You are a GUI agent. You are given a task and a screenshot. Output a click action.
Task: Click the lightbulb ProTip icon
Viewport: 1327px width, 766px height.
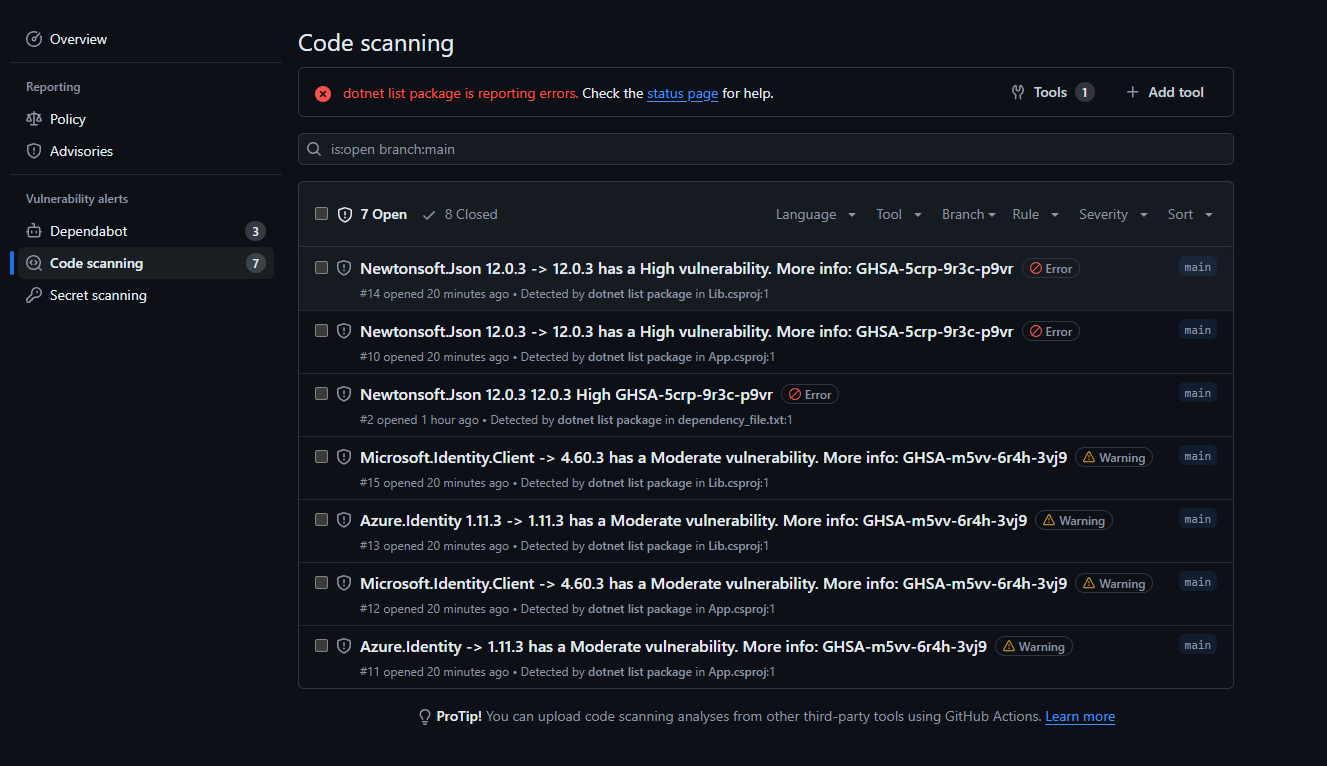pos(425,717)
